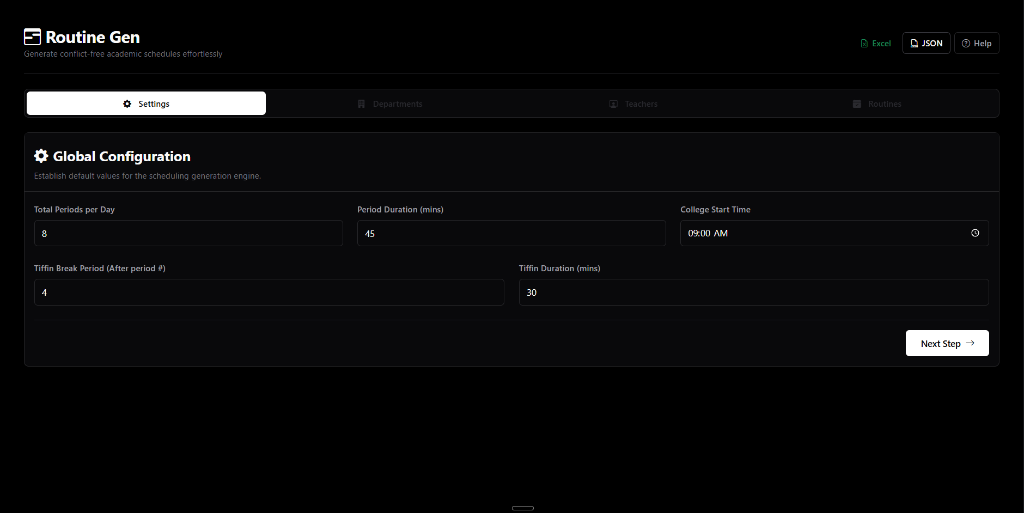This screenshot has height=513, width=1024.
Task: Click the 'Establish default values' description text
Action: (x=148, y=176)
